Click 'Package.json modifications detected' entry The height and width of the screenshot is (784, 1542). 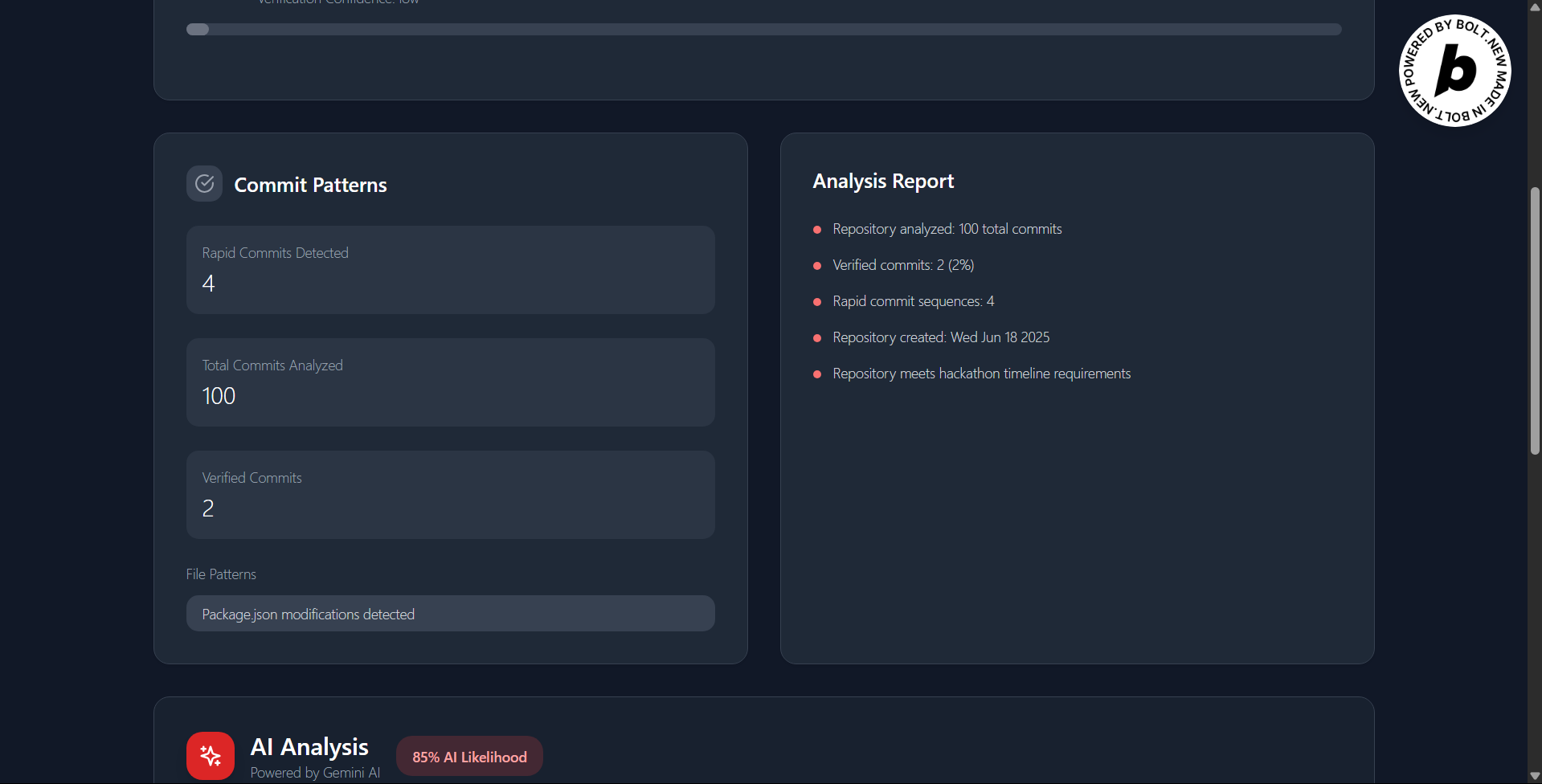[x=451, y=614]
